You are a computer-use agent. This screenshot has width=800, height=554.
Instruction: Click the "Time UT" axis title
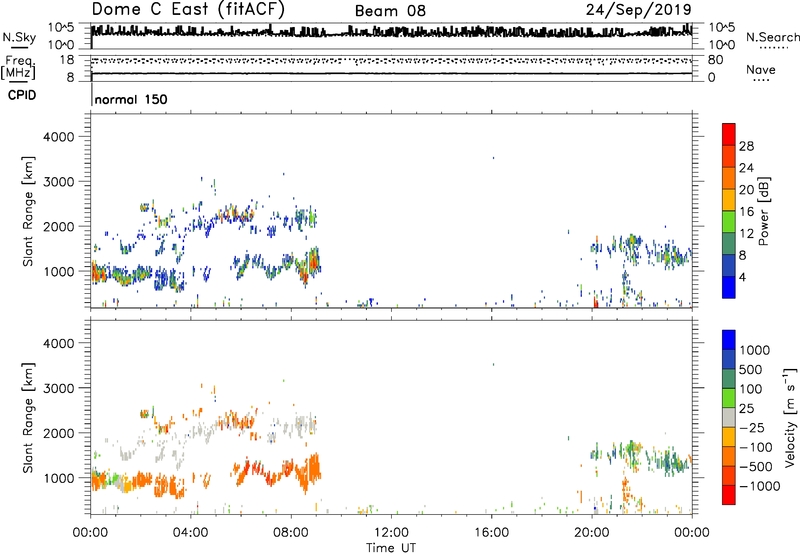pos(391,547)
